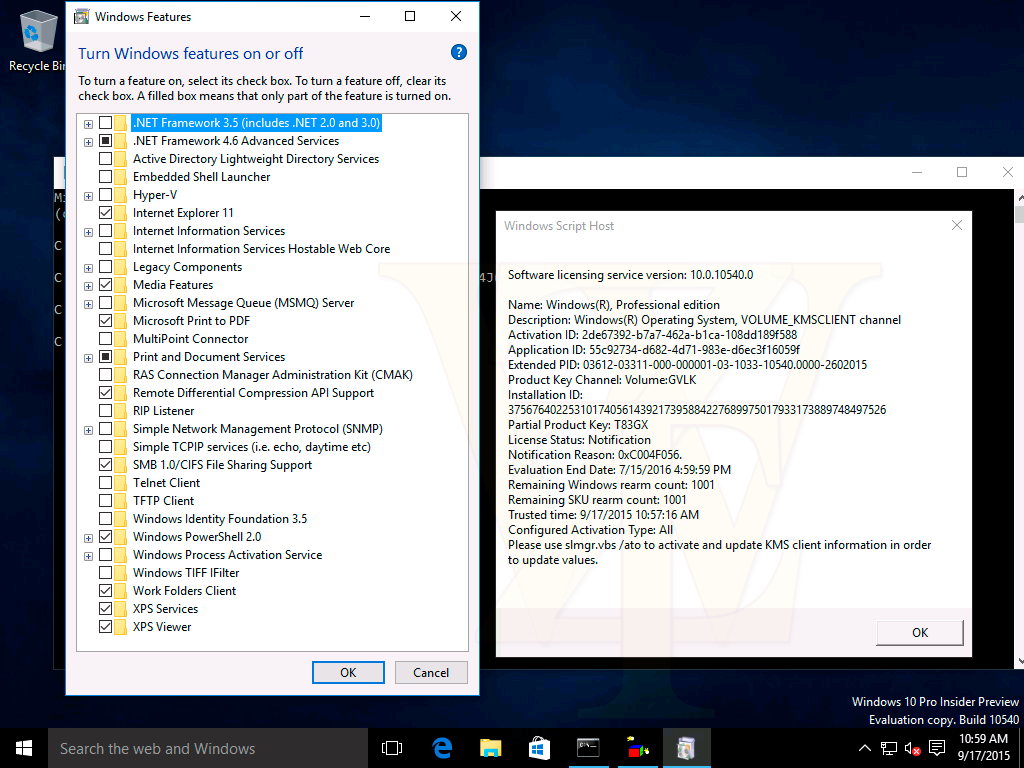Expand the Media Features node
This screenshot has width=1024, height=768.
(x=88, y=286)
